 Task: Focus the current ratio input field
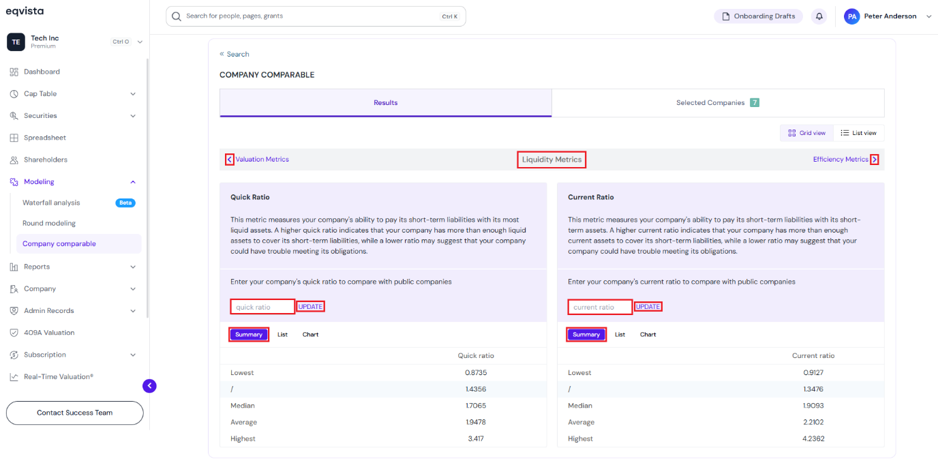pos(600,307)
